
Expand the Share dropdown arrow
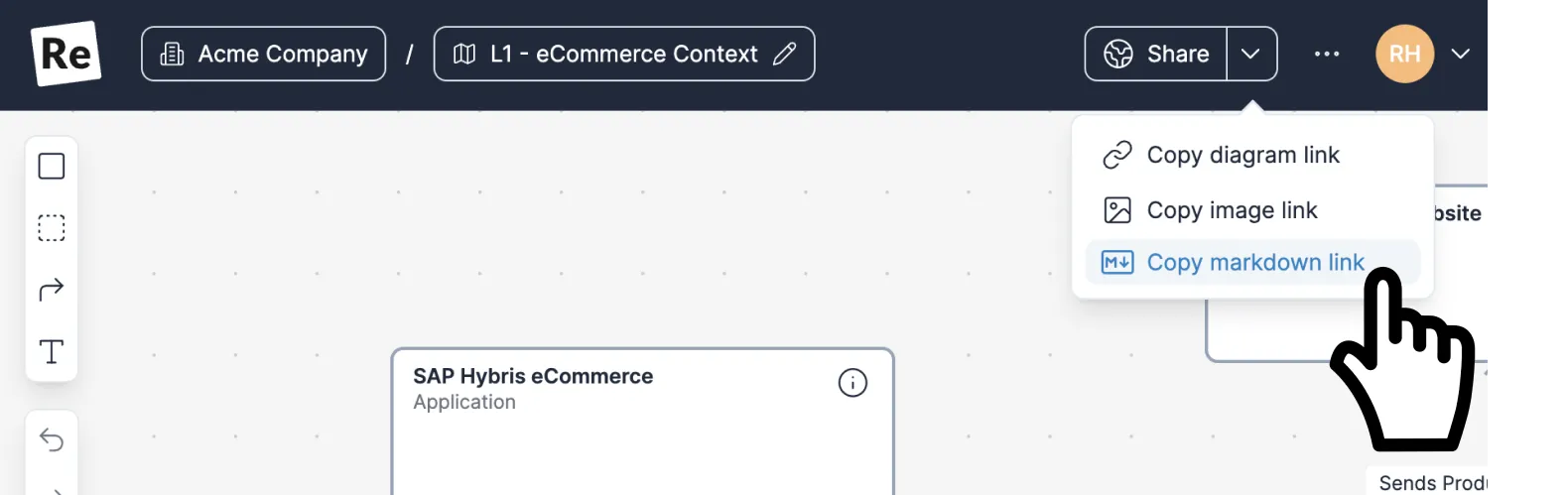click(x=1251, y=54)
